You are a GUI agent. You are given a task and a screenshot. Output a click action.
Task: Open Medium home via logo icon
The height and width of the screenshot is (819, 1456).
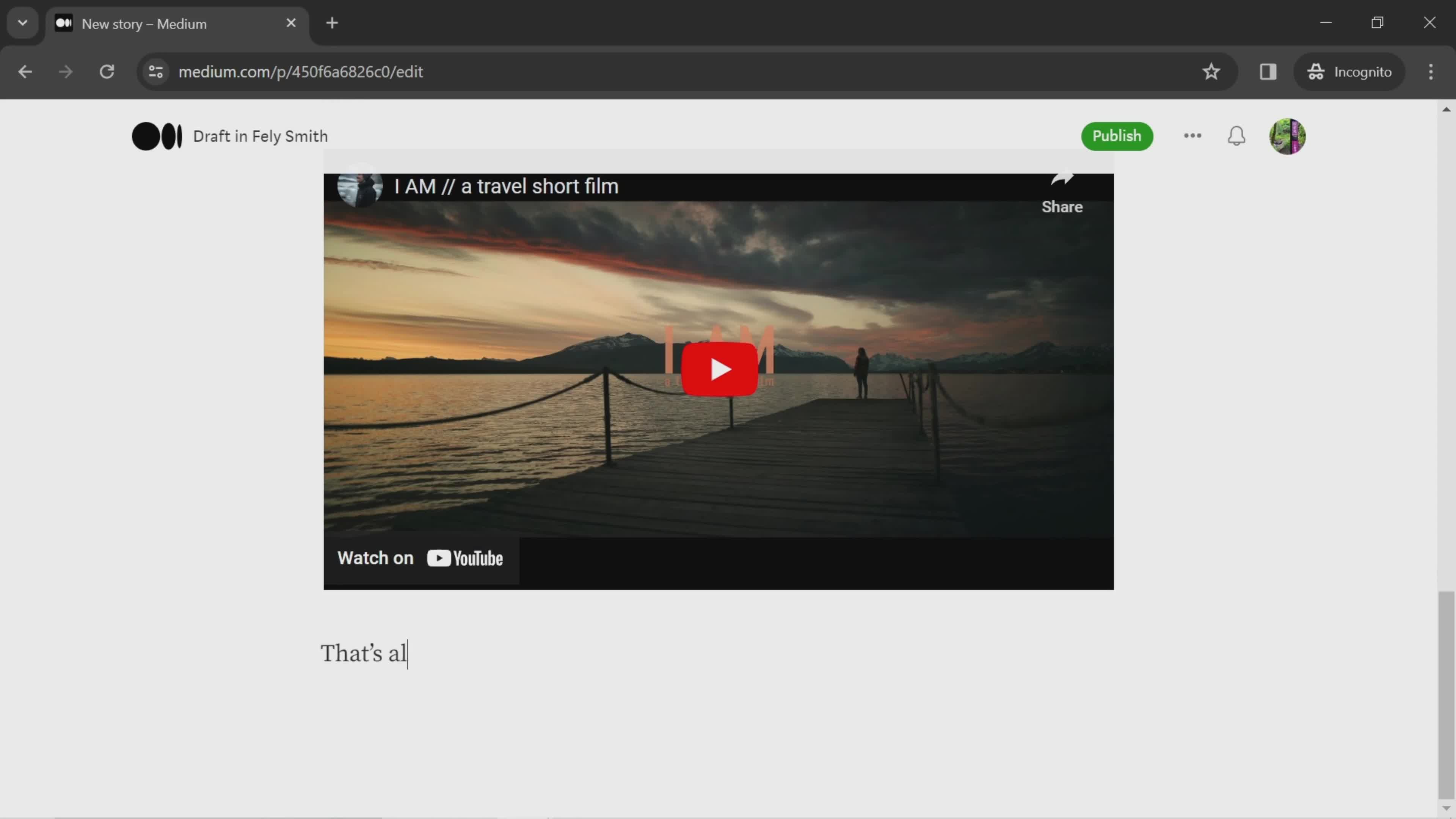(x=157, y=135)
